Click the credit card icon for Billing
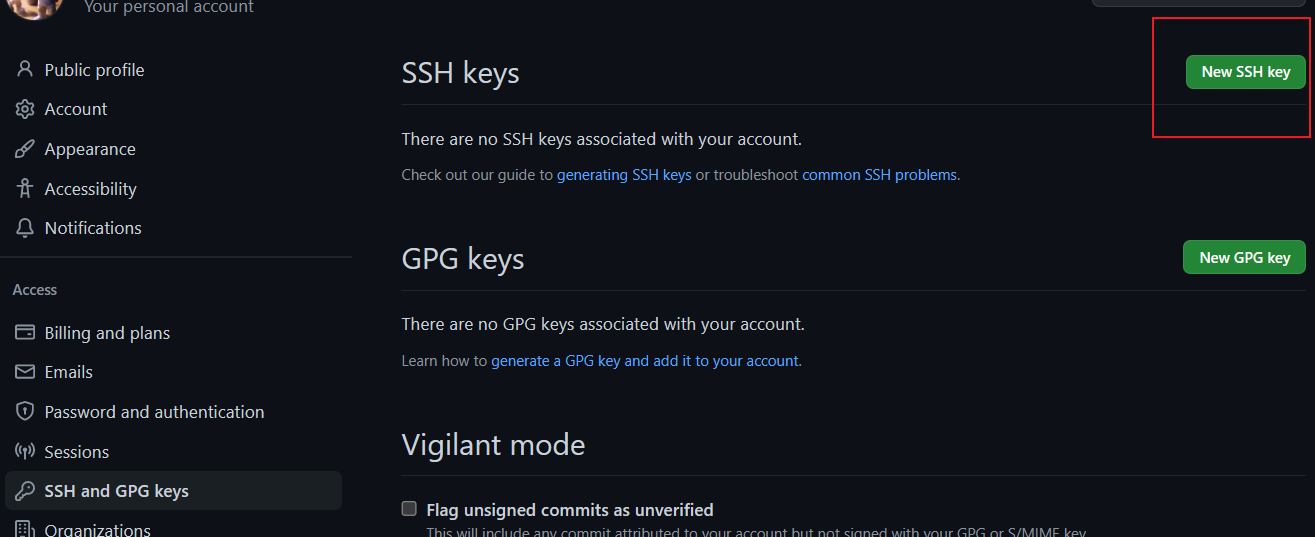 coord(25,333)
